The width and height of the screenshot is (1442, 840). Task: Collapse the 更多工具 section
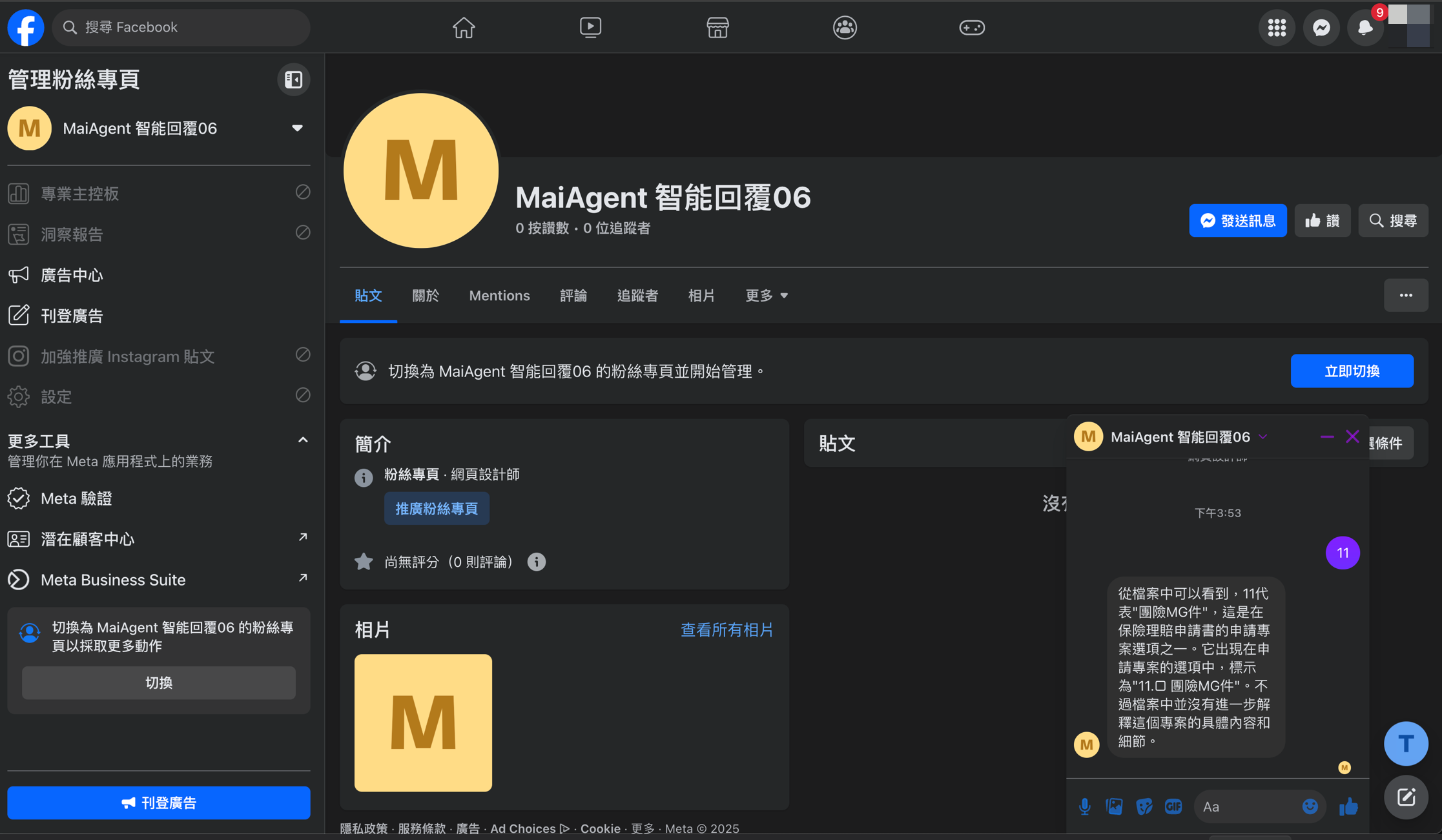302,440
